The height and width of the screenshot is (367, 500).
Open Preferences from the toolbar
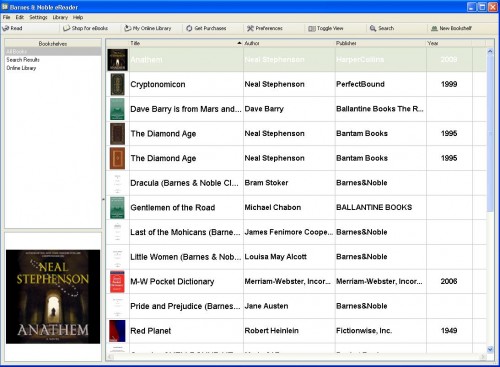[265, 28]
